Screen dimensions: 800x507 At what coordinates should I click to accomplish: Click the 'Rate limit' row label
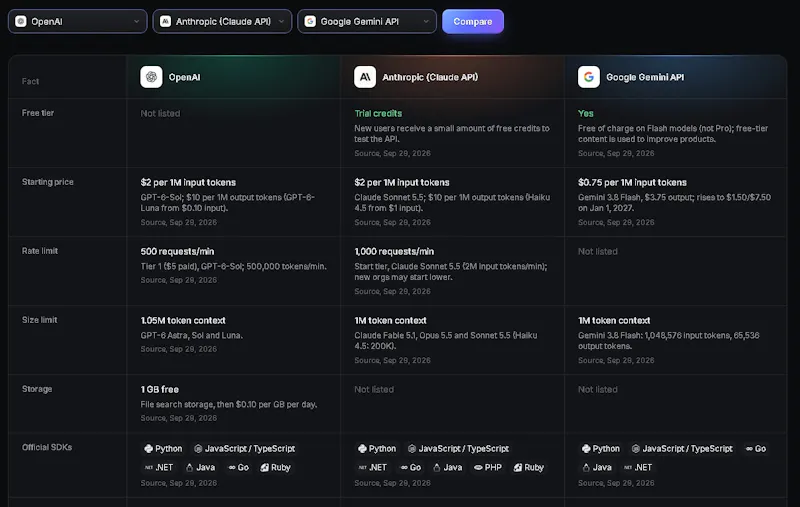(x=40, y=250)
